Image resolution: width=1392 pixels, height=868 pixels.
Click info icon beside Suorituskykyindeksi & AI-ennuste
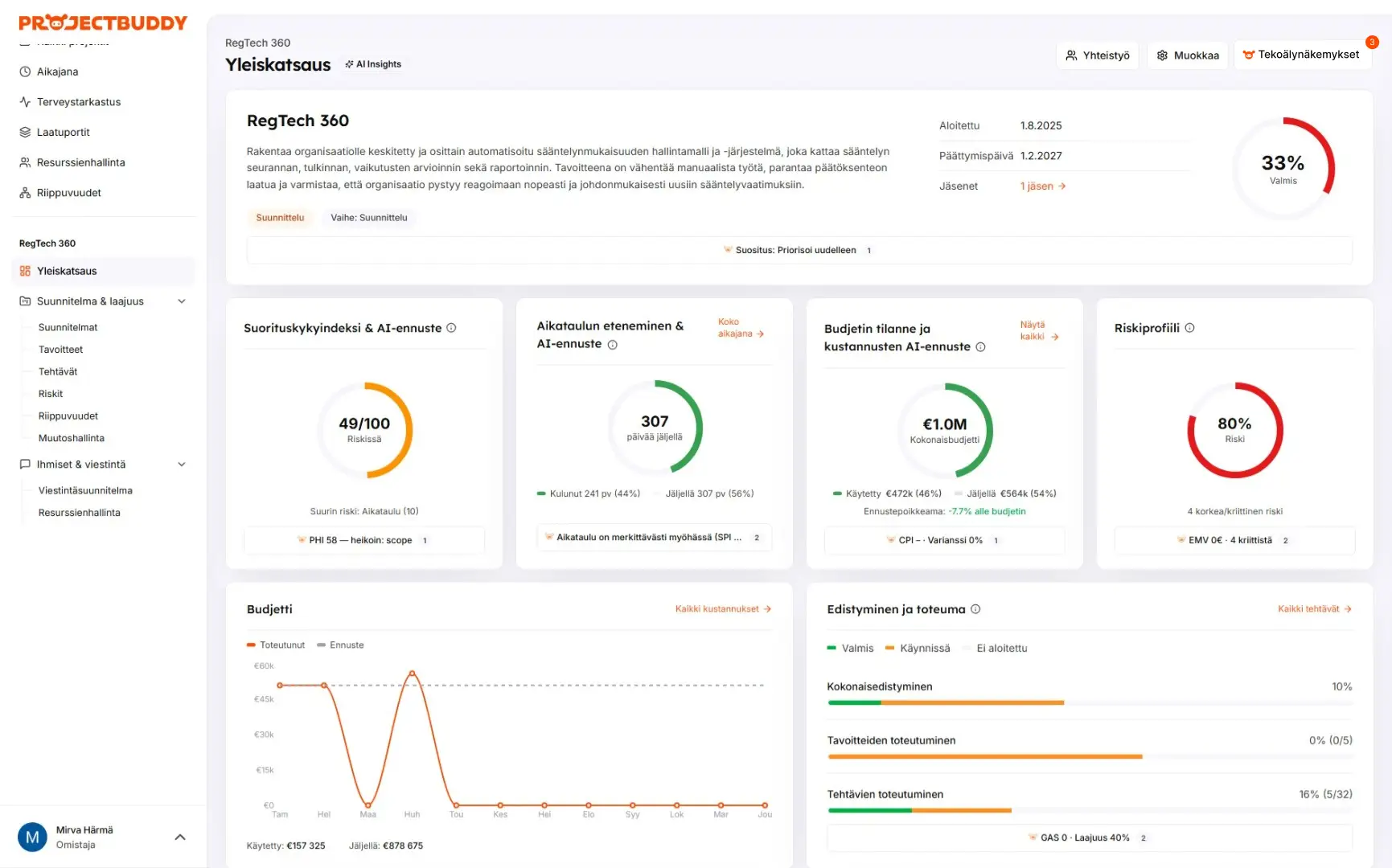tap(451, 328)
